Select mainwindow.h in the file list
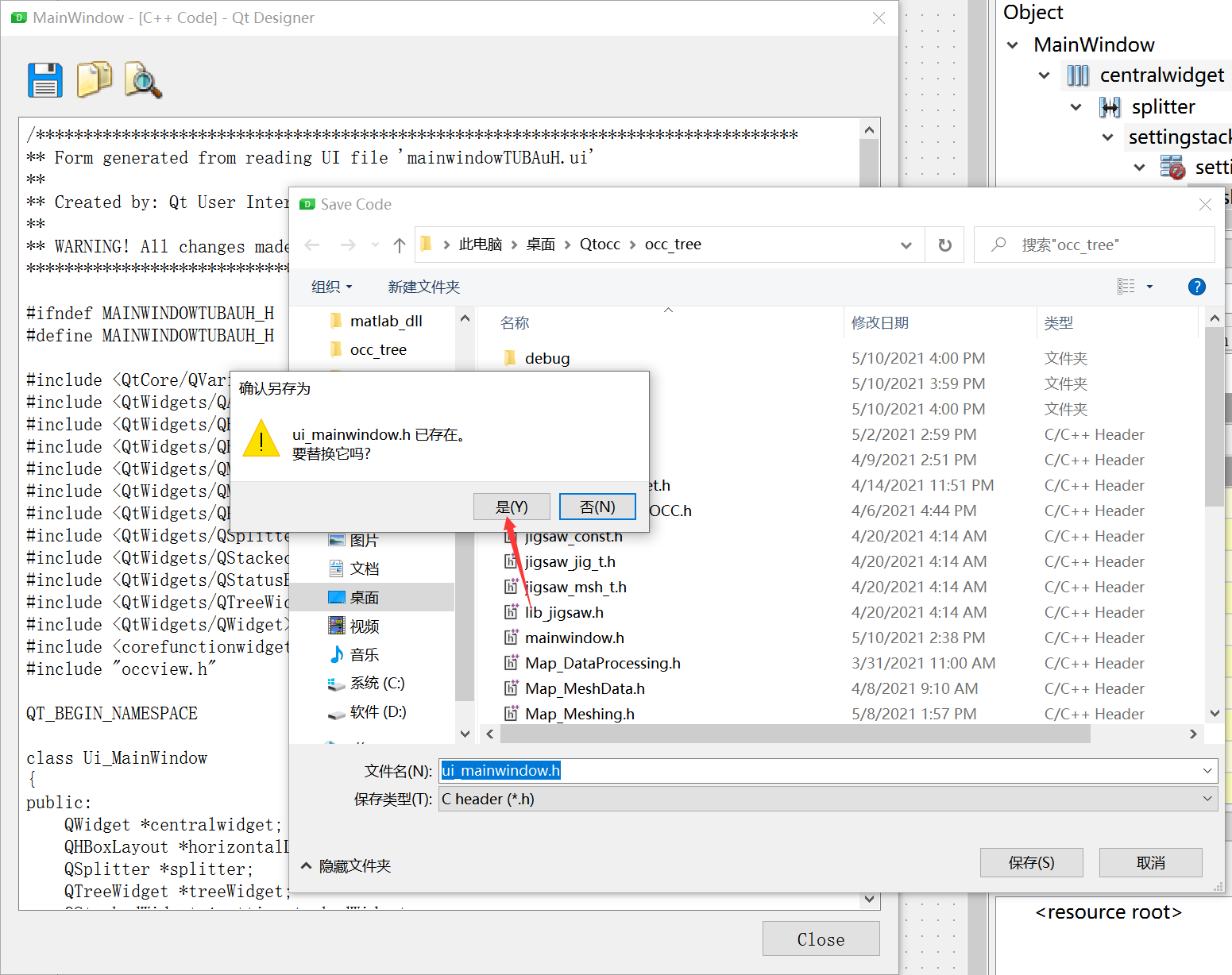1232x975 pixels. coord(574,637)
